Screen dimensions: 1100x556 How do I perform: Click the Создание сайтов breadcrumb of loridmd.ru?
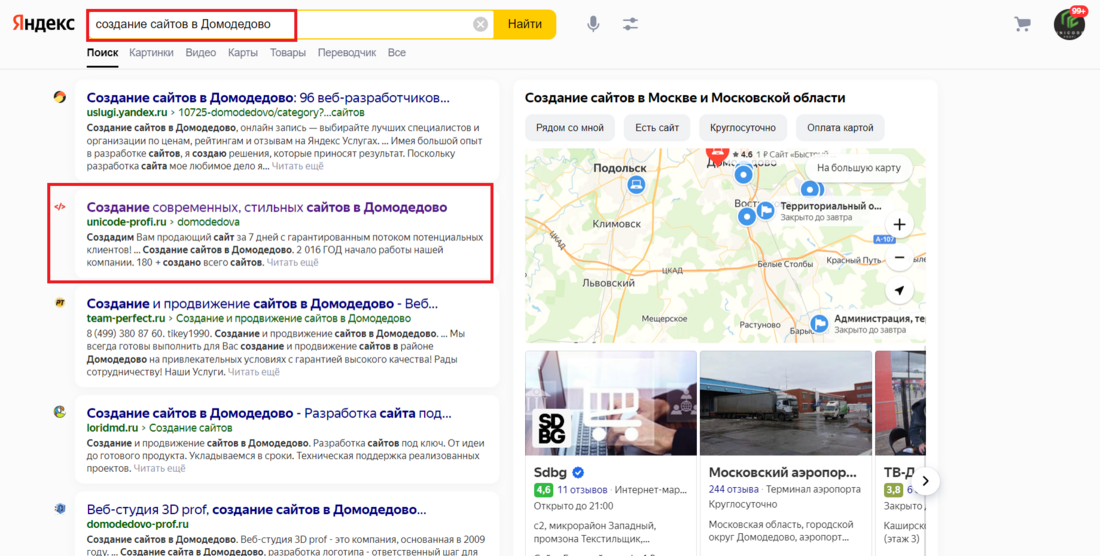[190, 428]
